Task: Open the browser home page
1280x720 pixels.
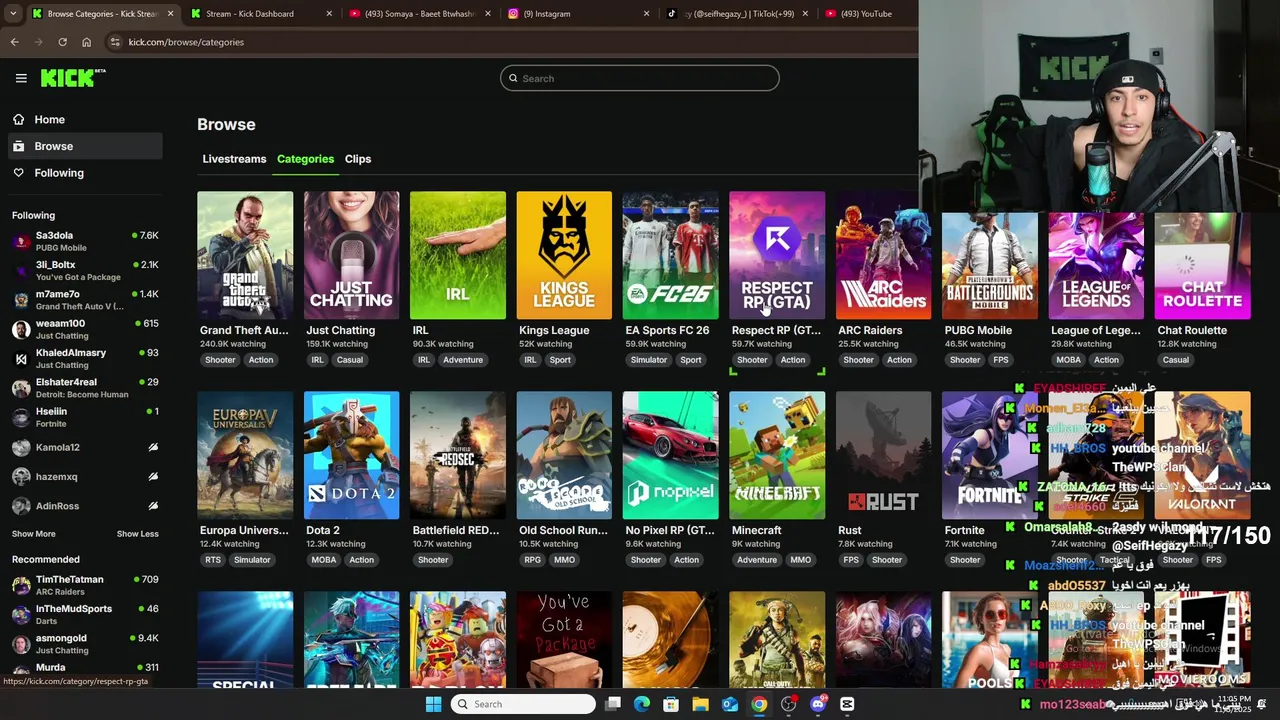Action: [x=86, y=42]
